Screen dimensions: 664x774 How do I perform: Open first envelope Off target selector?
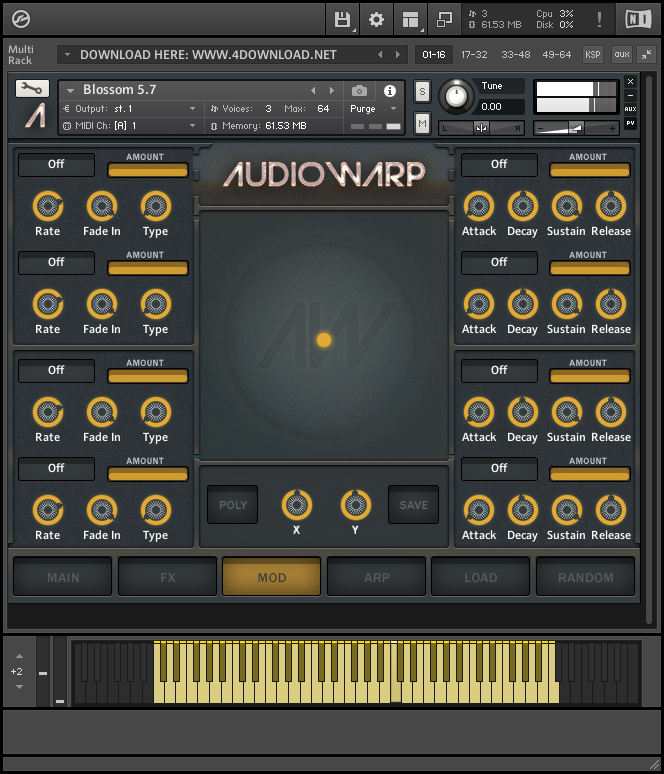coord(499,164)
